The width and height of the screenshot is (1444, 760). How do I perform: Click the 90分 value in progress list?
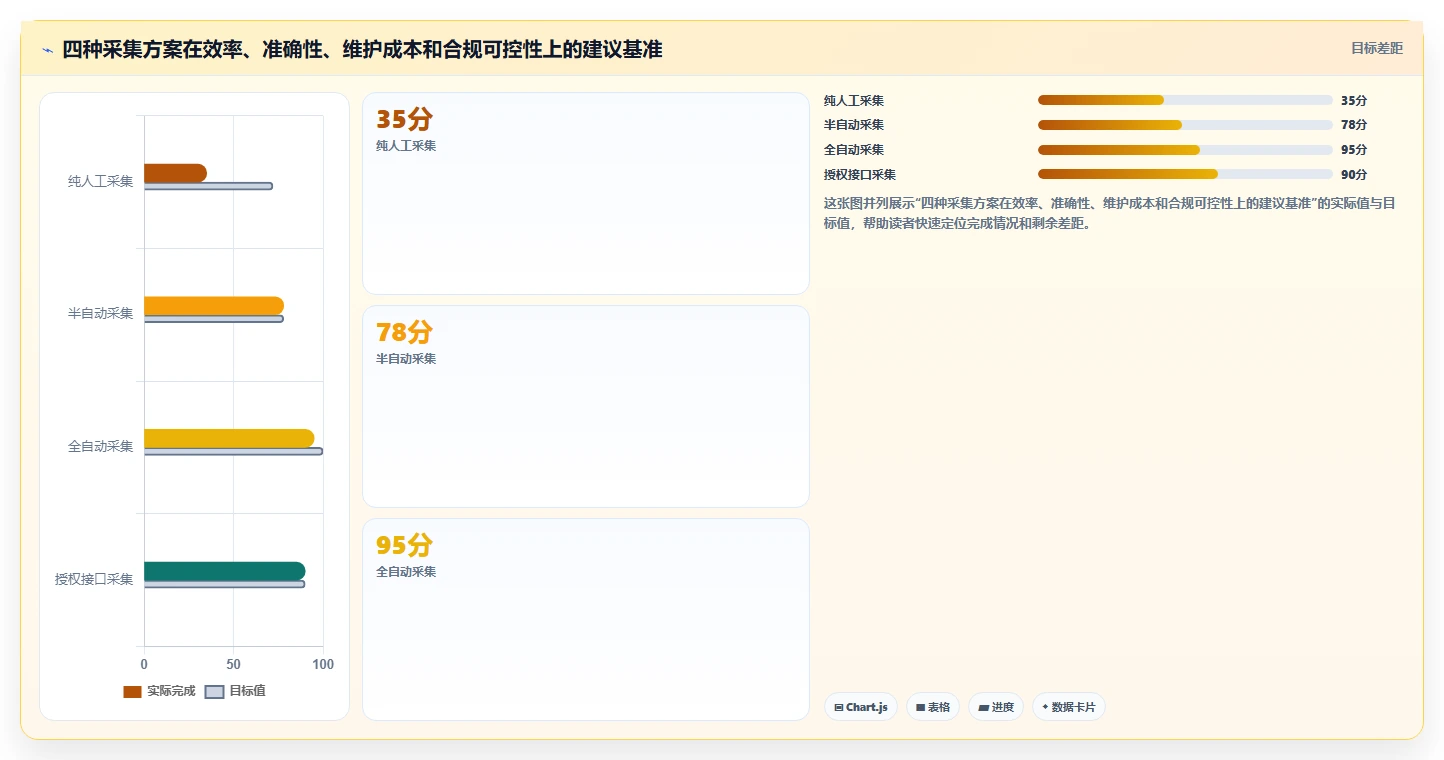[x=1354, y=174]
